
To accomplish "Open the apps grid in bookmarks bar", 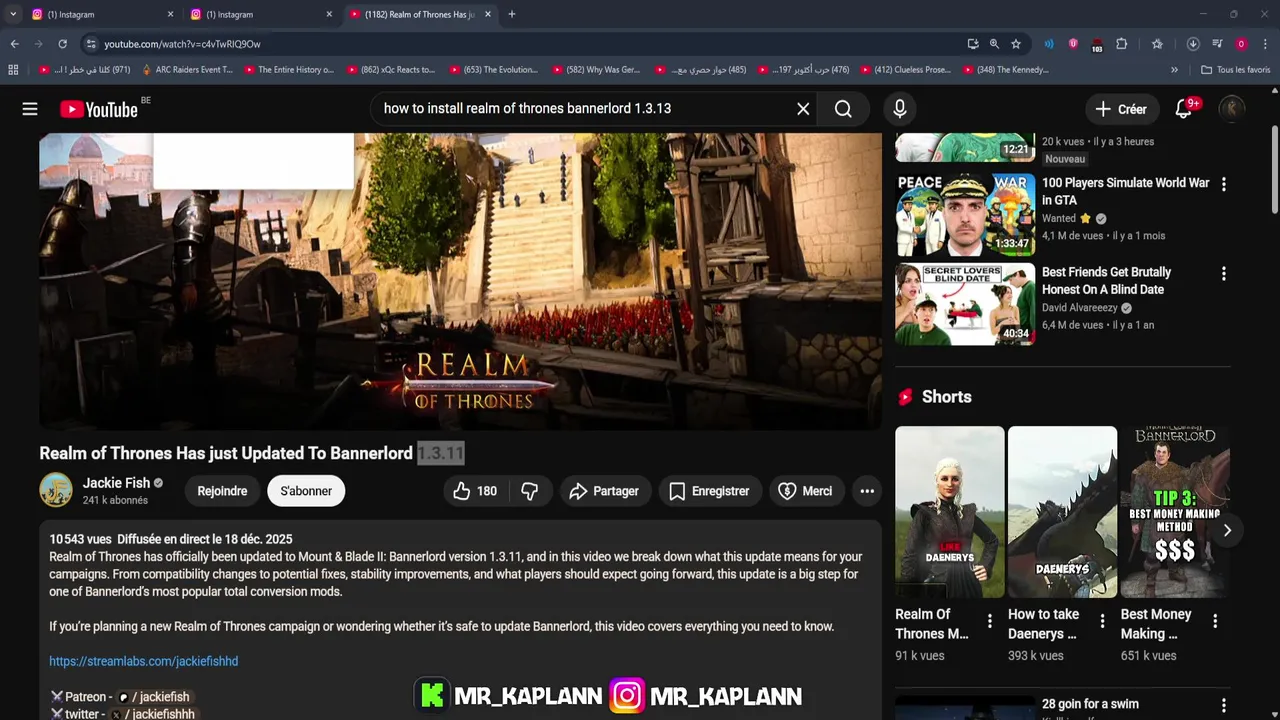I will coord(13,70).
